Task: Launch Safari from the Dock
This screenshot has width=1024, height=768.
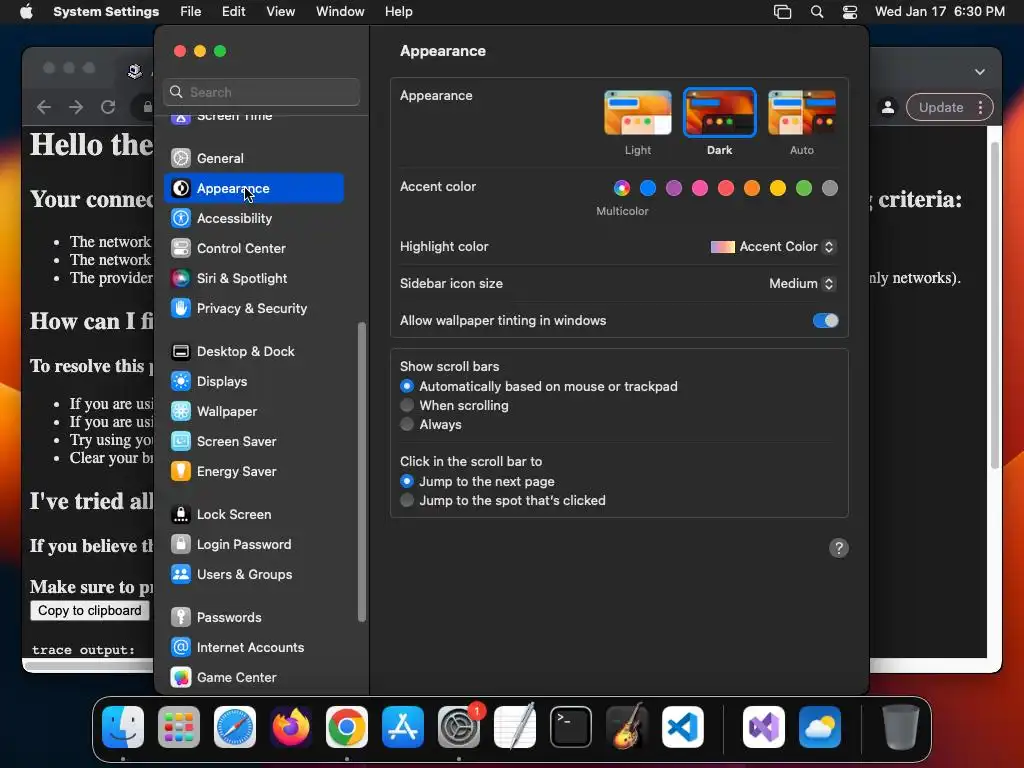Action: point(235,727)
